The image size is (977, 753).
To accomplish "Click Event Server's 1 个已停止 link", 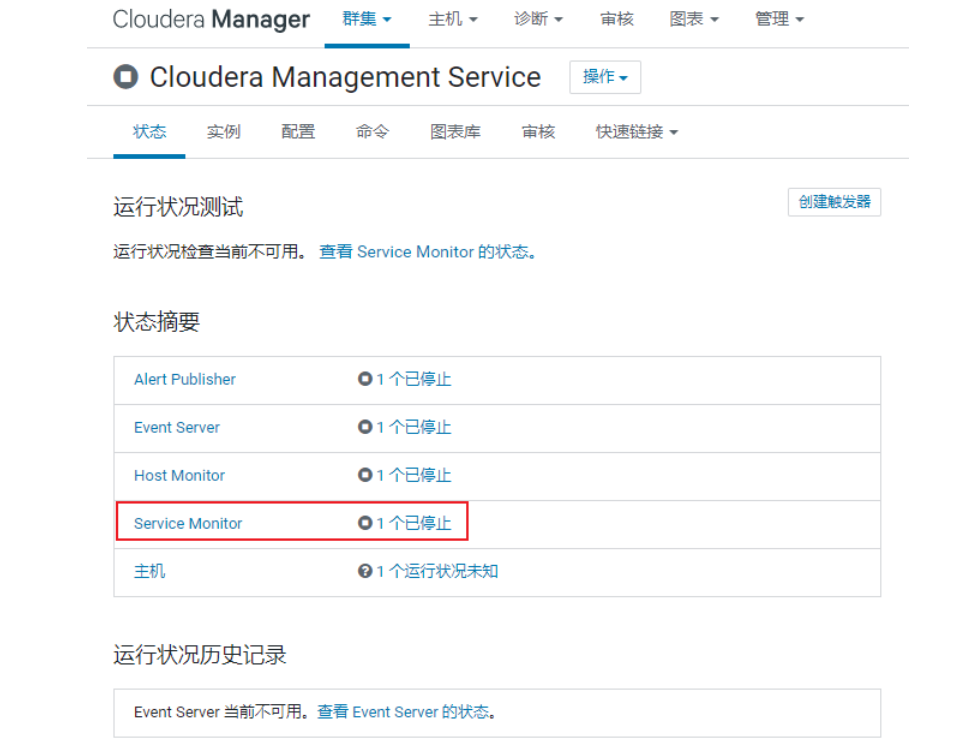I will click(414, 427).
